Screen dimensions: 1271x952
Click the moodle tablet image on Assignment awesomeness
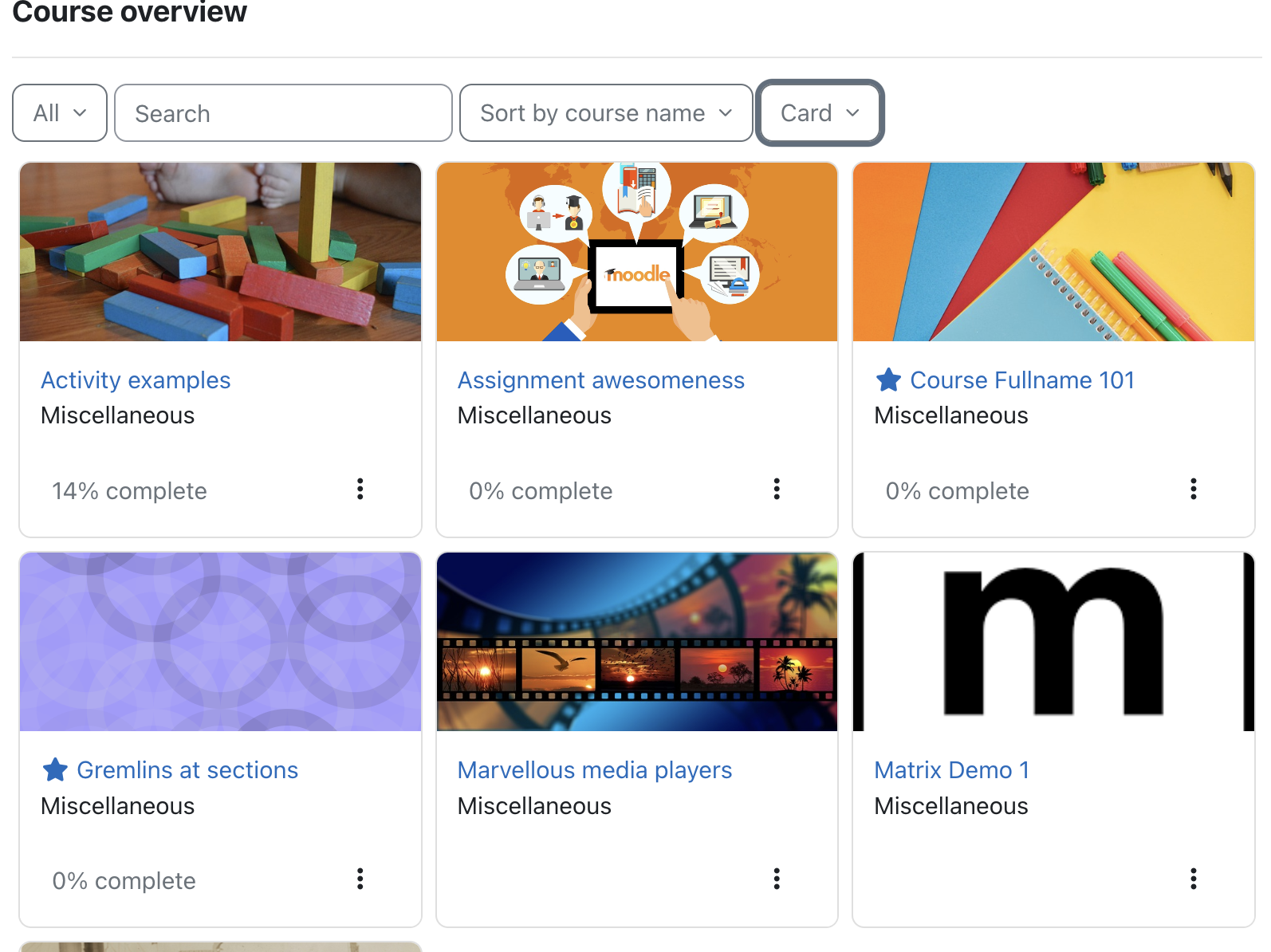637,252
